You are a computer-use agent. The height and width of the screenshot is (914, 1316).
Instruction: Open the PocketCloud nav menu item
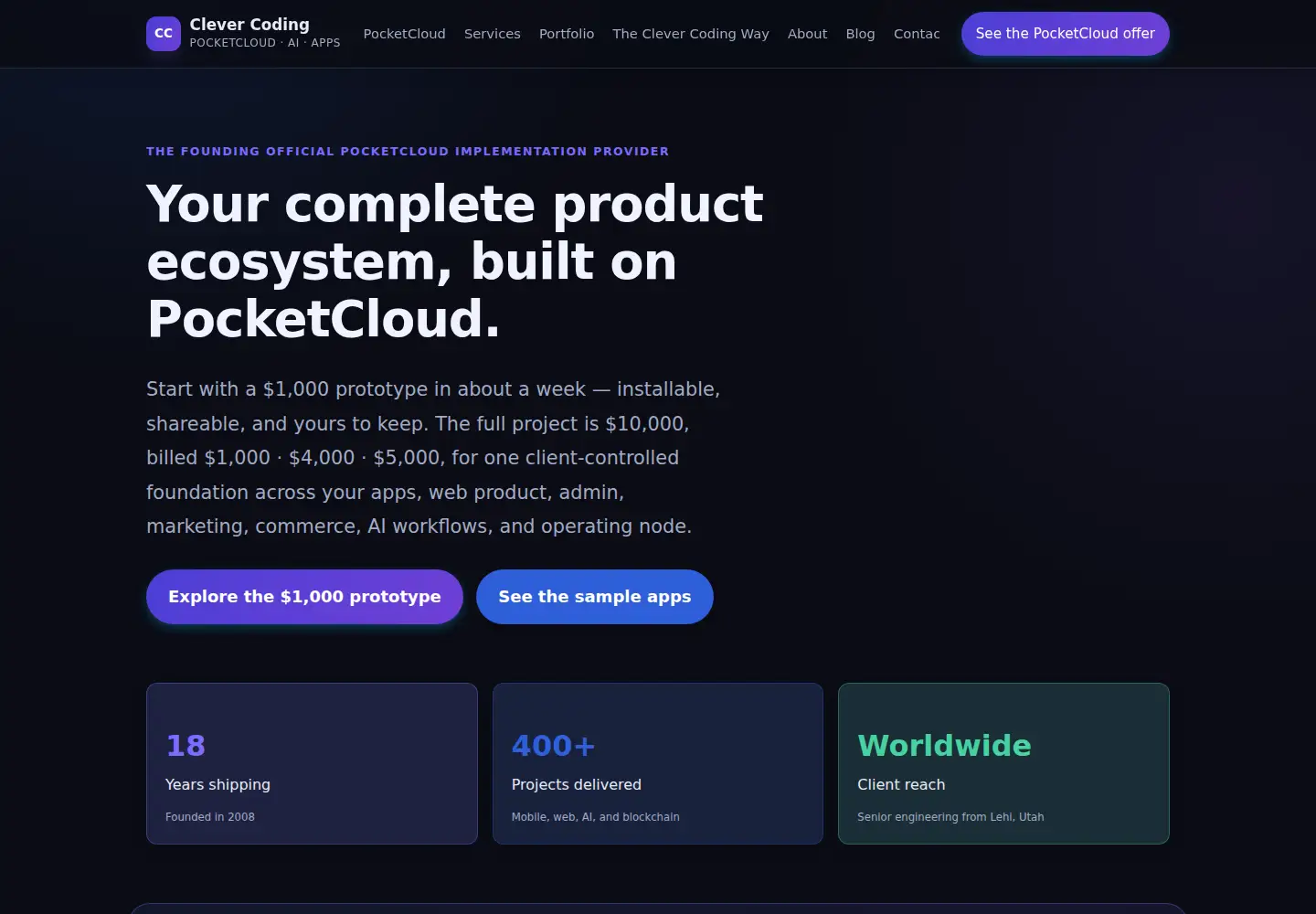click(405, 34)
